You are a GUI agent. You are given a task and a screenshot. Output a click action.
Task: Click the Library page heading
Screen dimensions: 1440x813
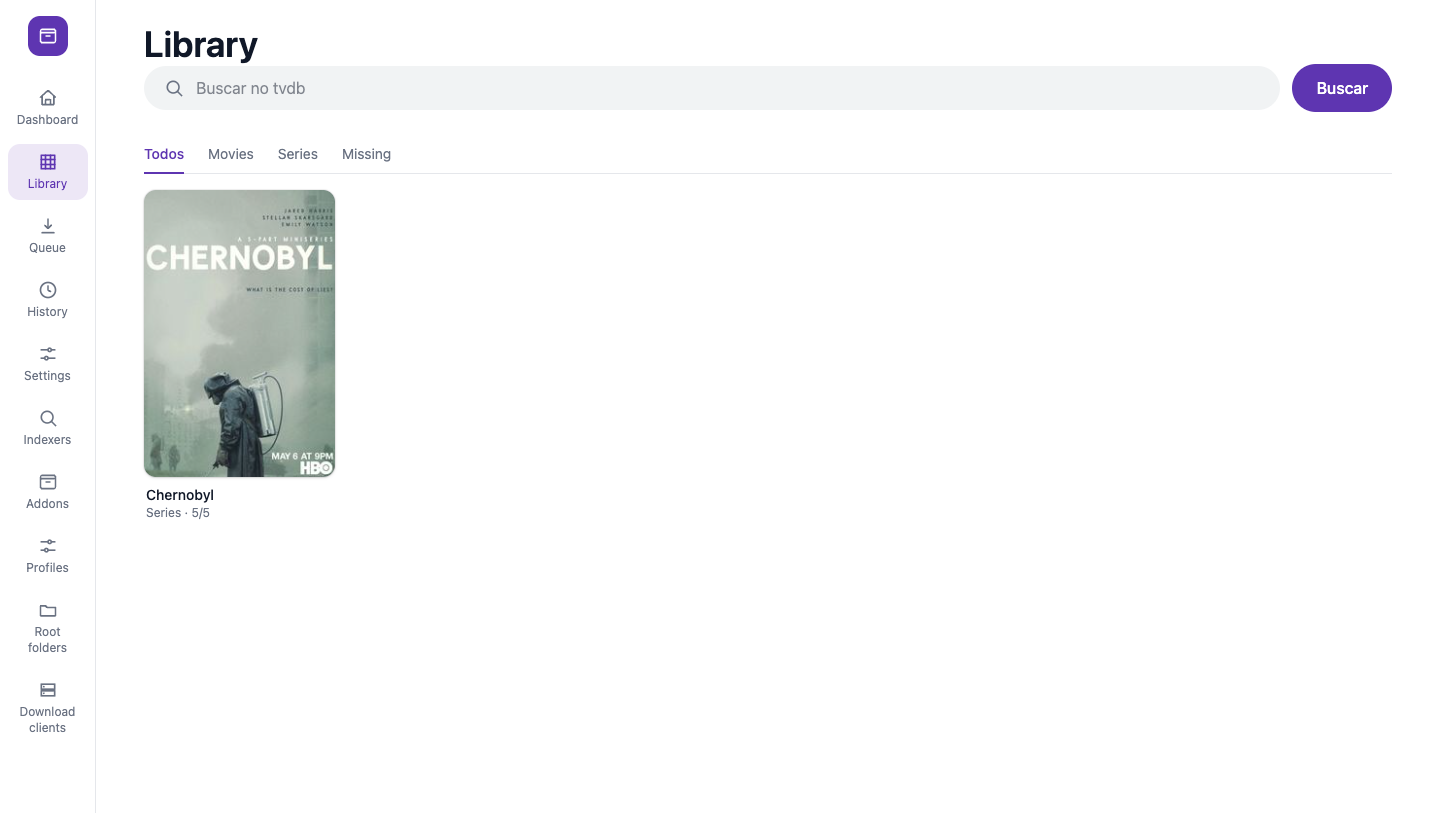(x=201, y=44)
